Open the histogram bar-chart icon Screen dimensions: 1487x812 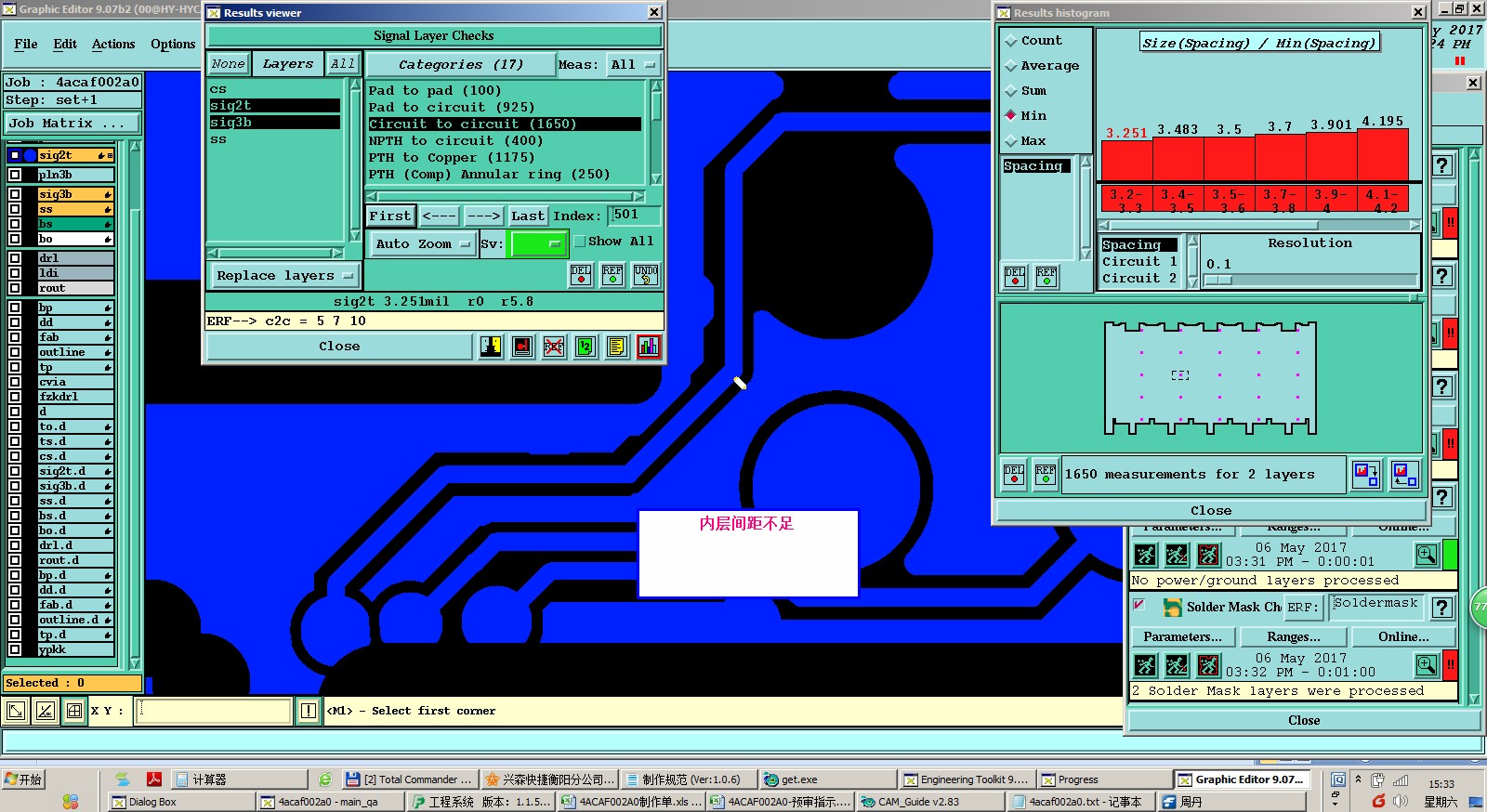point(649,347)
